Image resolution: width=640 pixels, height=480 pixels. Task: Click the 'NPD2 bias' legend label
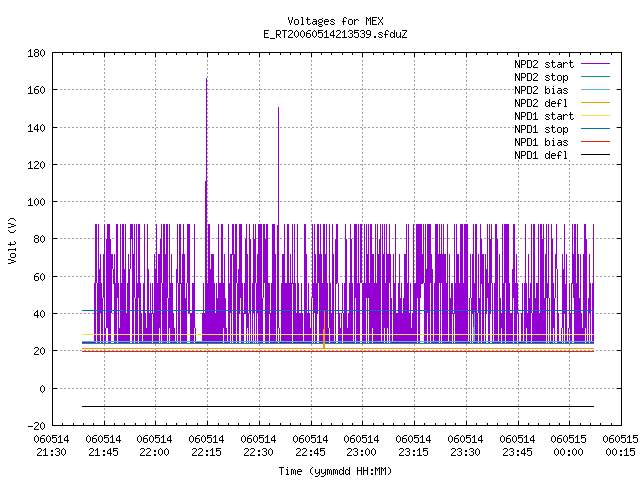[541, 90]
